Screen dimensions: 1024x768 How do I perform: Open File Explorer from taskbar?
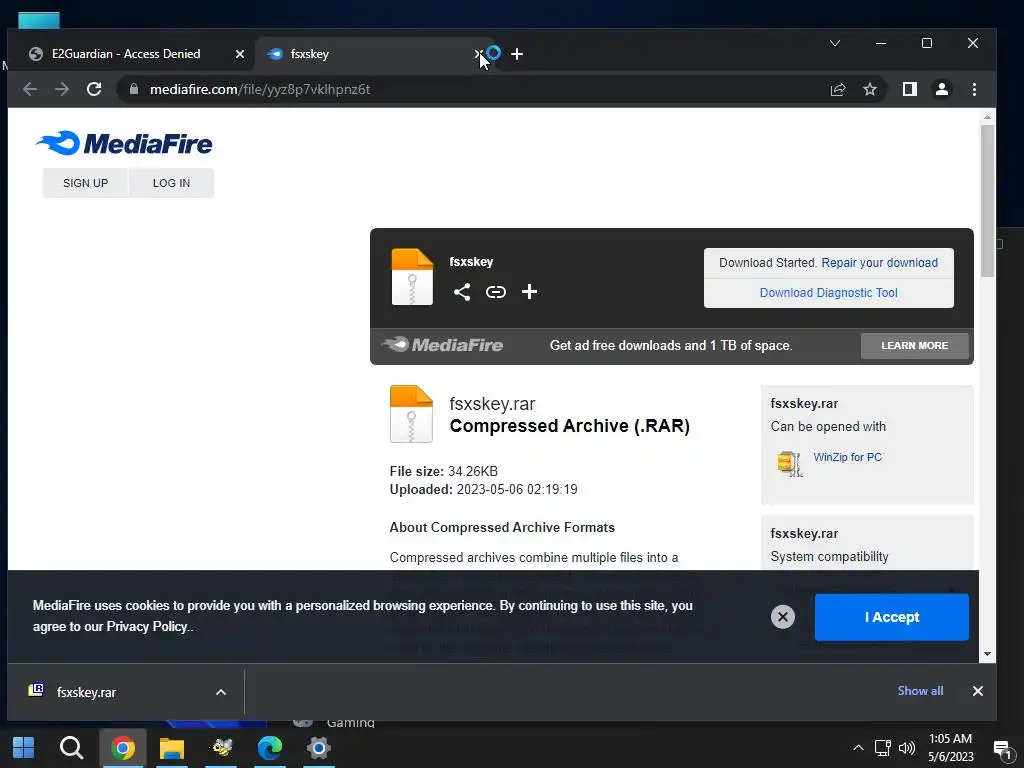pos(172,748)
